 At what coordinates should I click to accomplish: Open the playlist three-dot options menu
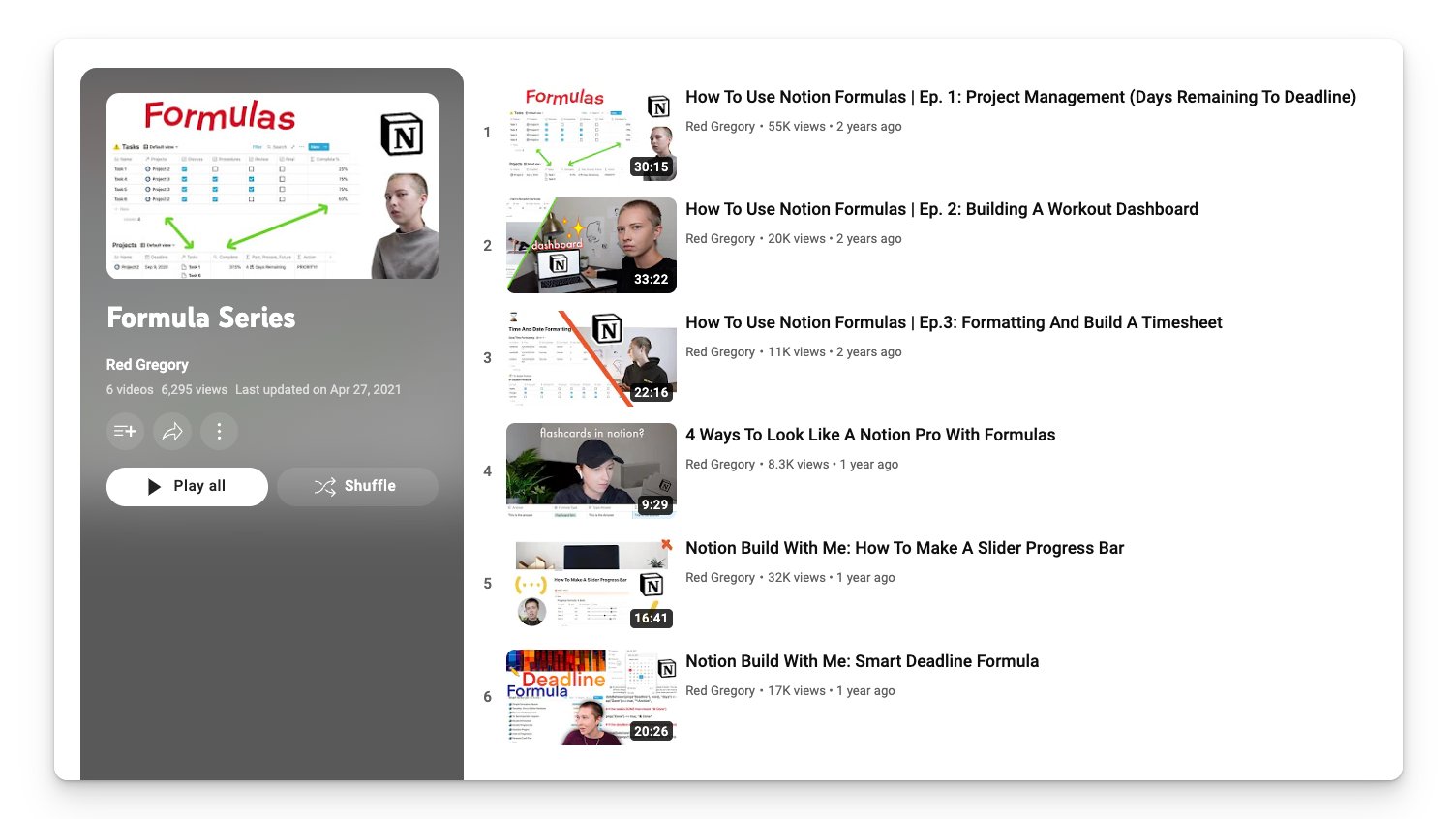(219, 431)
